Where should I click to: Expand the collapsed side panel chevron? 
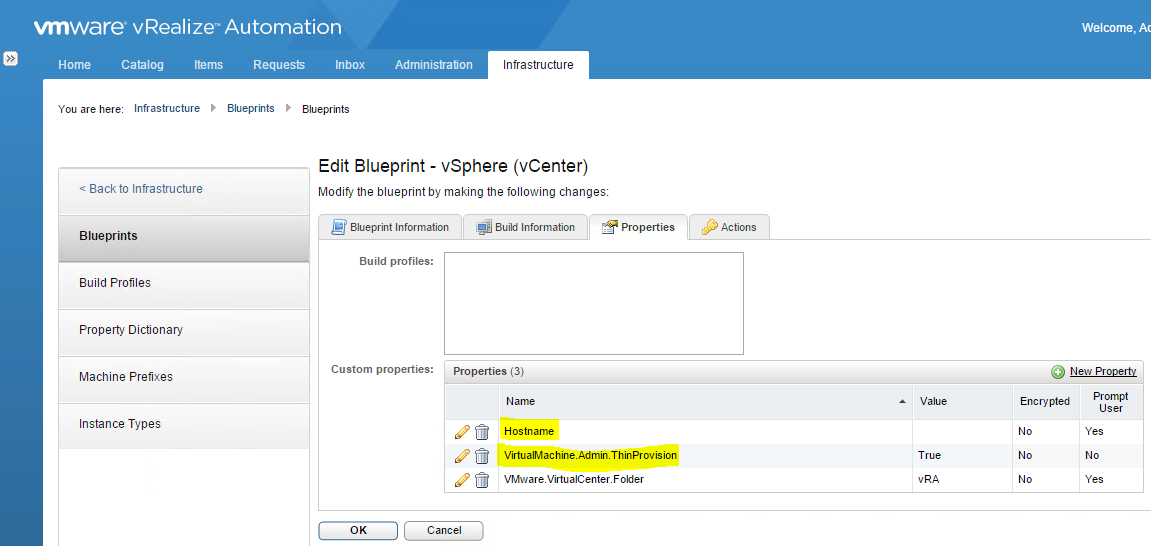tap(10, 59)
